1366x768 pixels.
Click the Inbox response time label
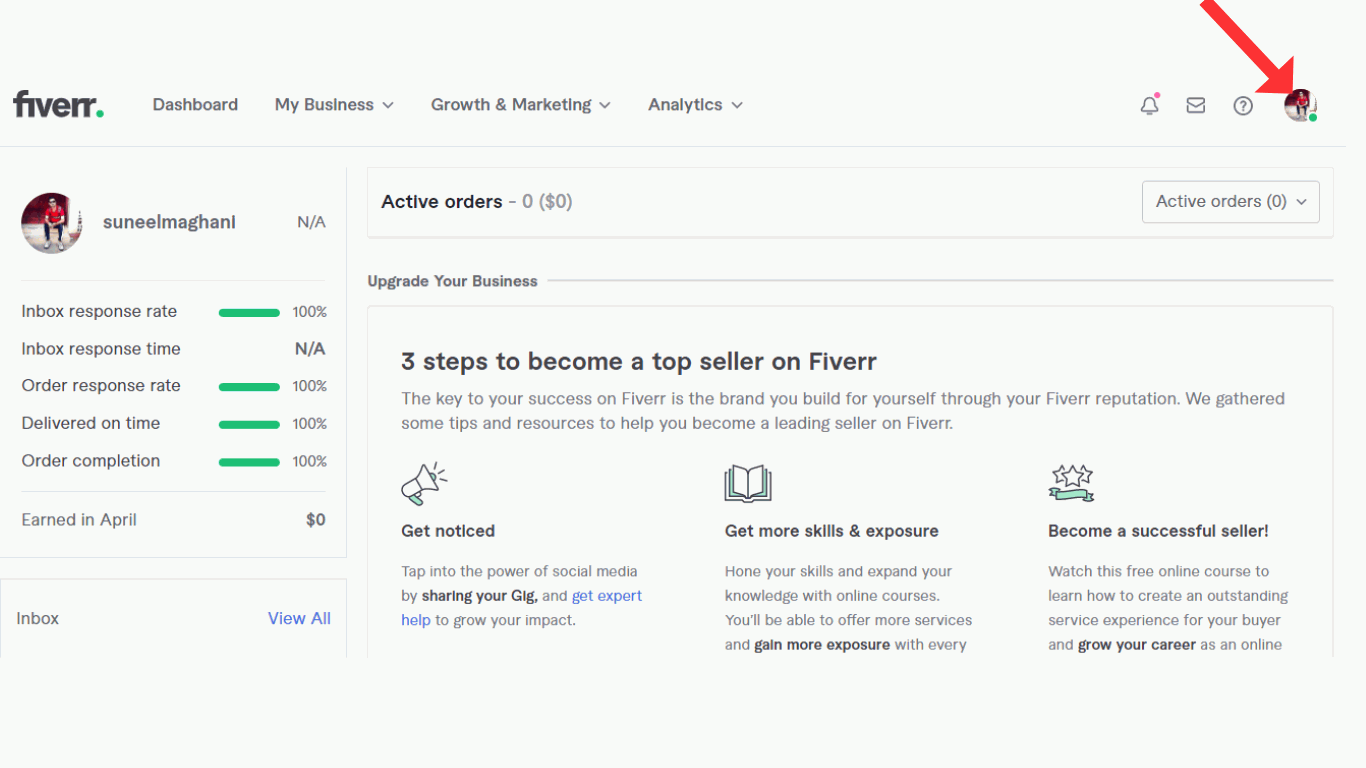tap(101, 349)
